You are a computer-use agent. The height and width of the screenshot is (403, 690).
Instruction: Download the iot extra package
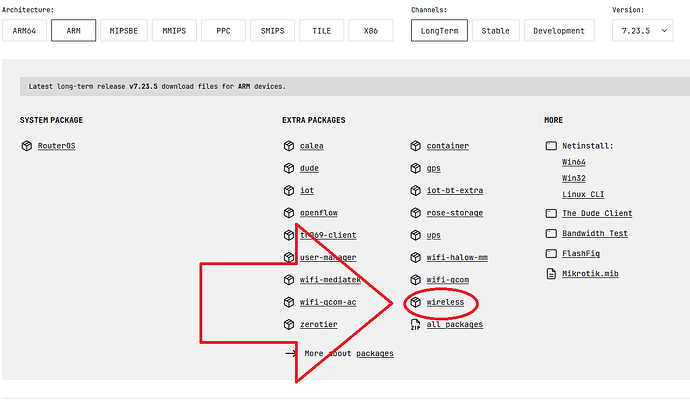click(x=307, y=191)
